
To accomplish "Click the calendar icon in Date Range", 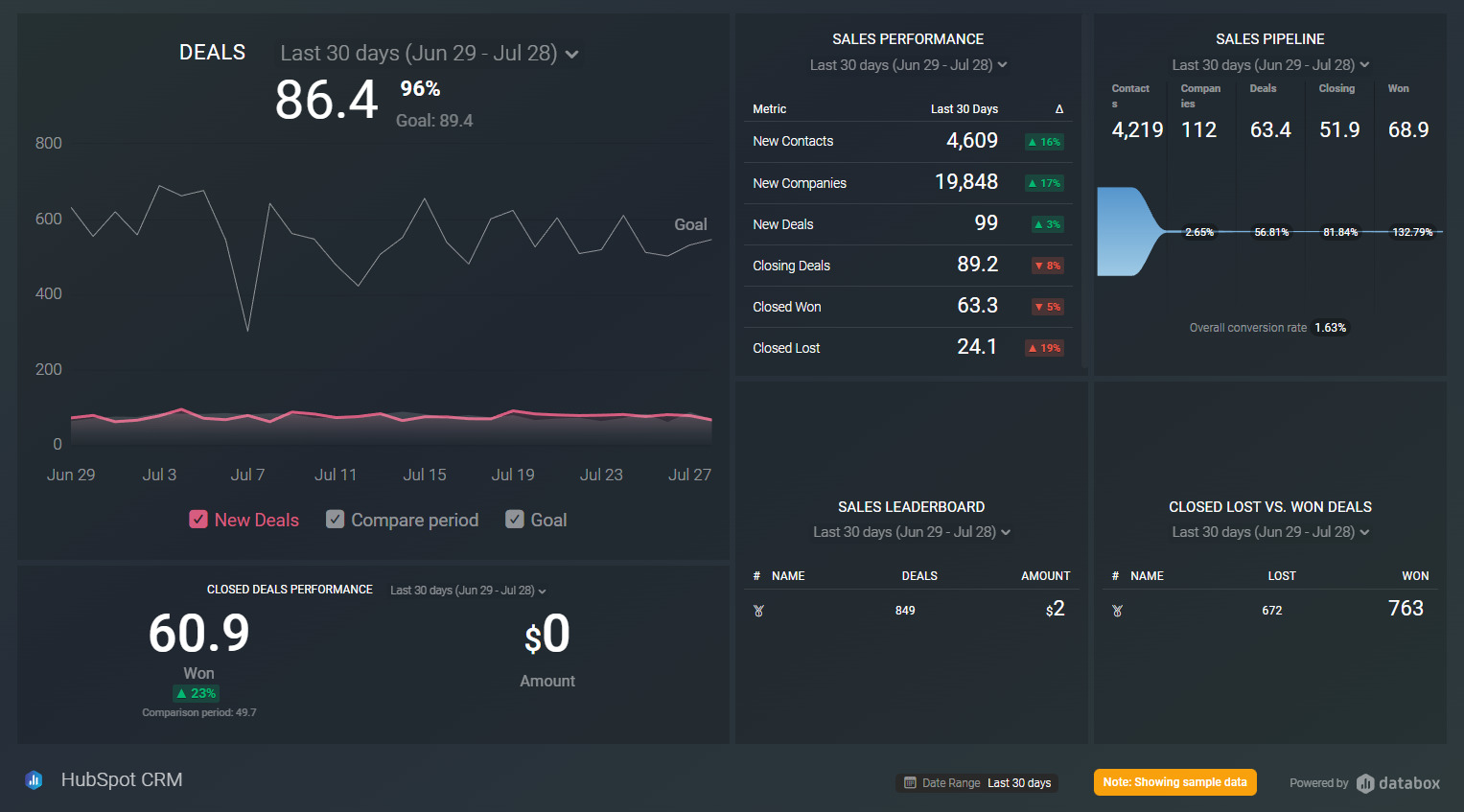I will pyautogui.click(x=908, y=782).
